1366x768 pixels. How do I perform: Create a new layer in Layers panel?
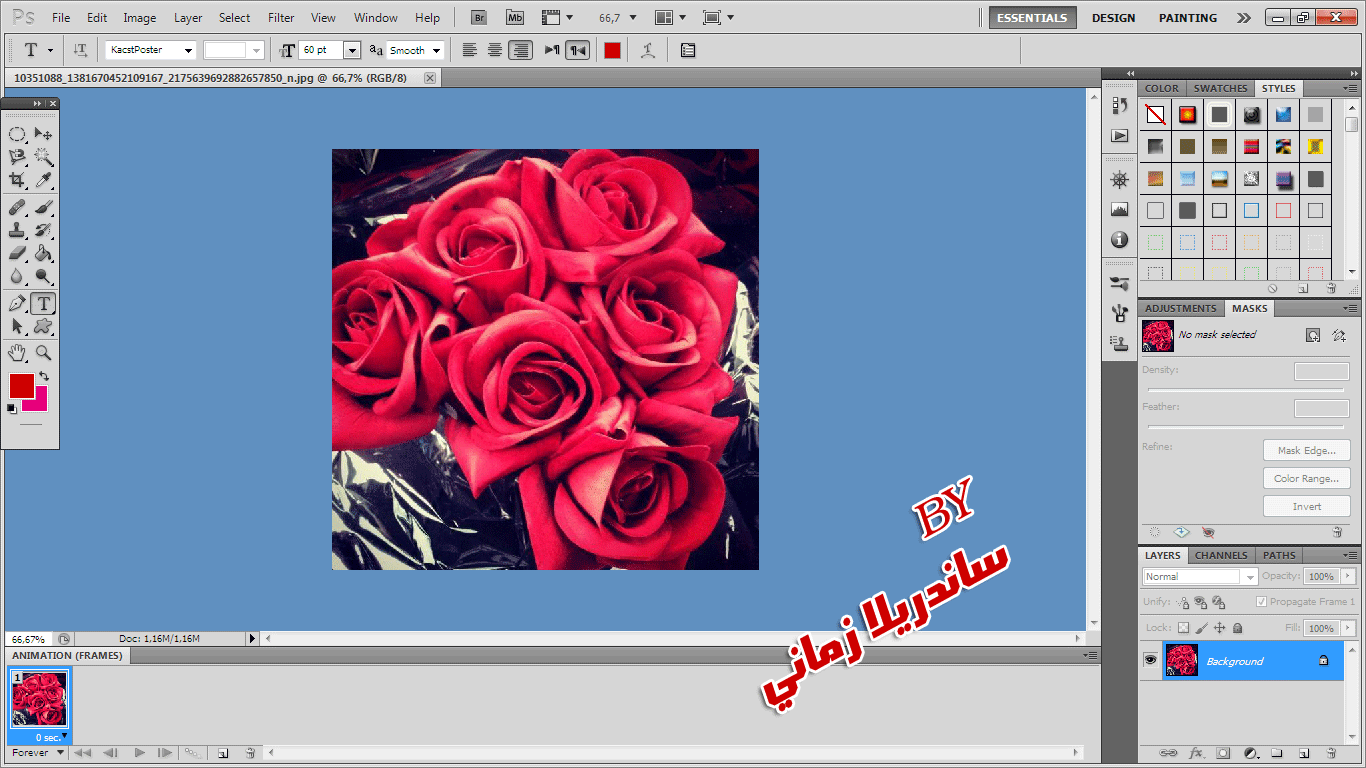(x=1304, y=753)
